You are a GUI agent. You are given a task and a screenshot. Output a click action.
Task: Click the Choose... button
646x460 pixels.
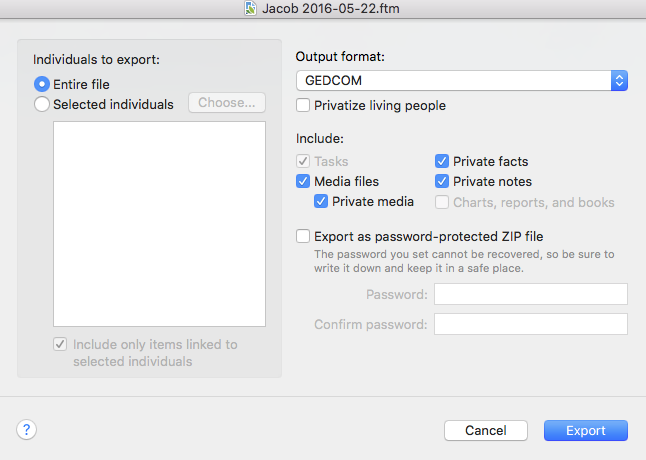click(227, 103)
